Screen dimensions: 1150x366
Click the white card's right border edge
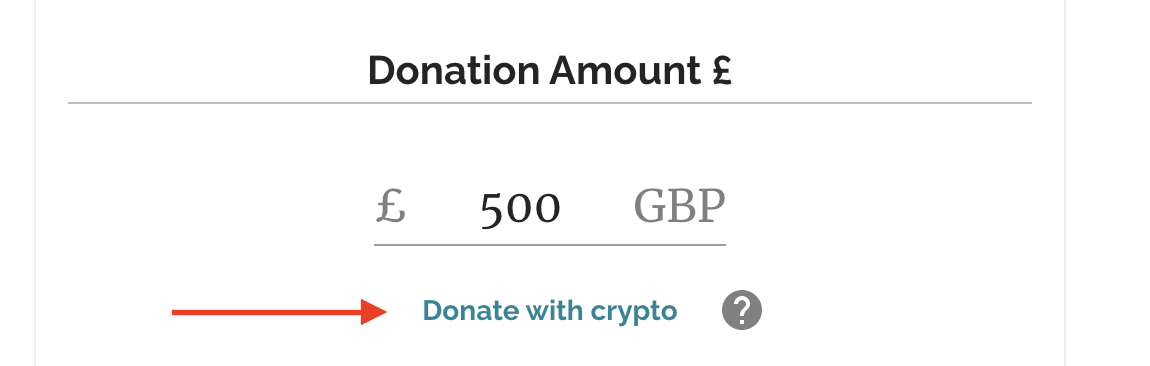pos(1063,183)
